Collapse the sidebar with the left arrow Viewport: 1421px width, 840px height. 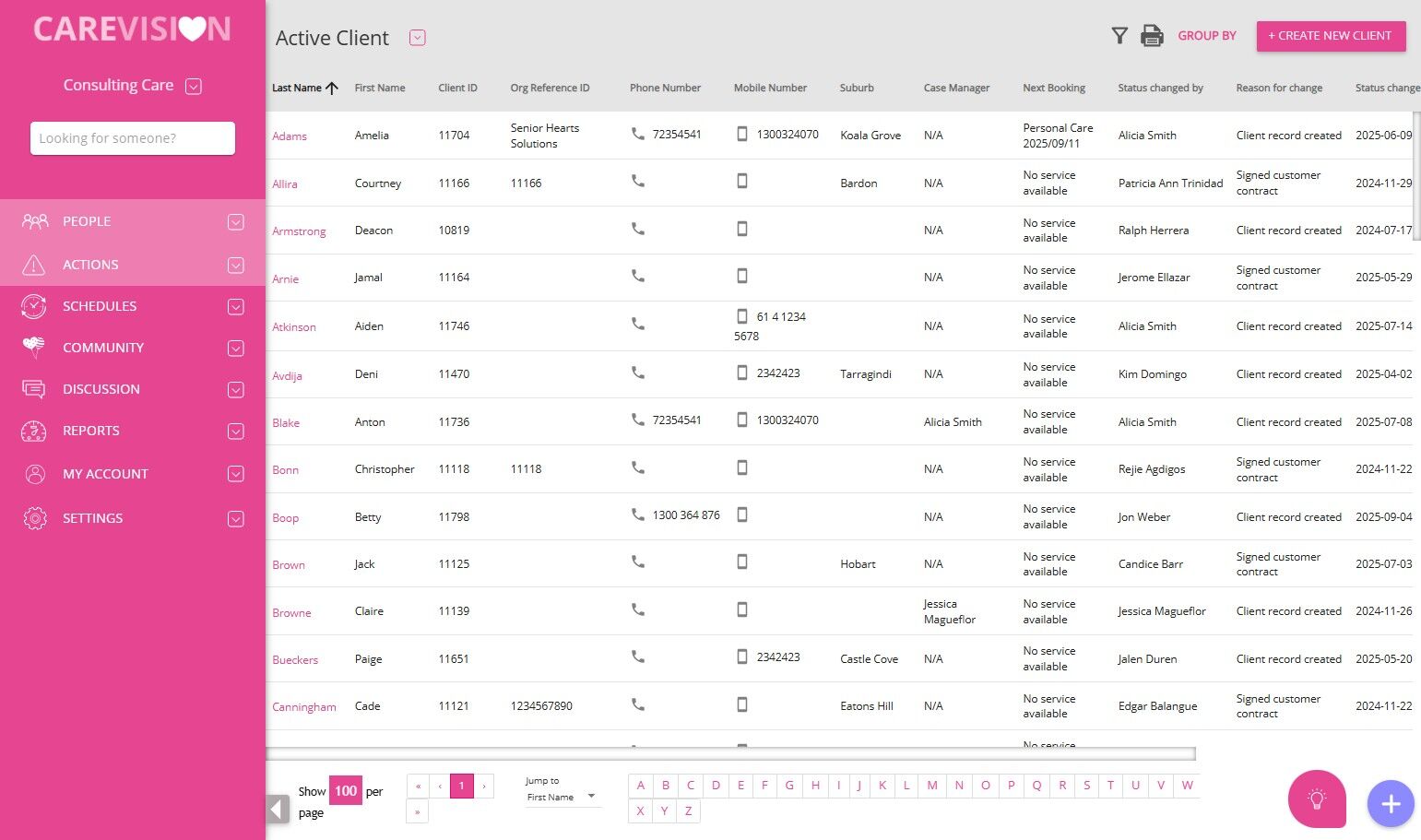pos(278,810)
